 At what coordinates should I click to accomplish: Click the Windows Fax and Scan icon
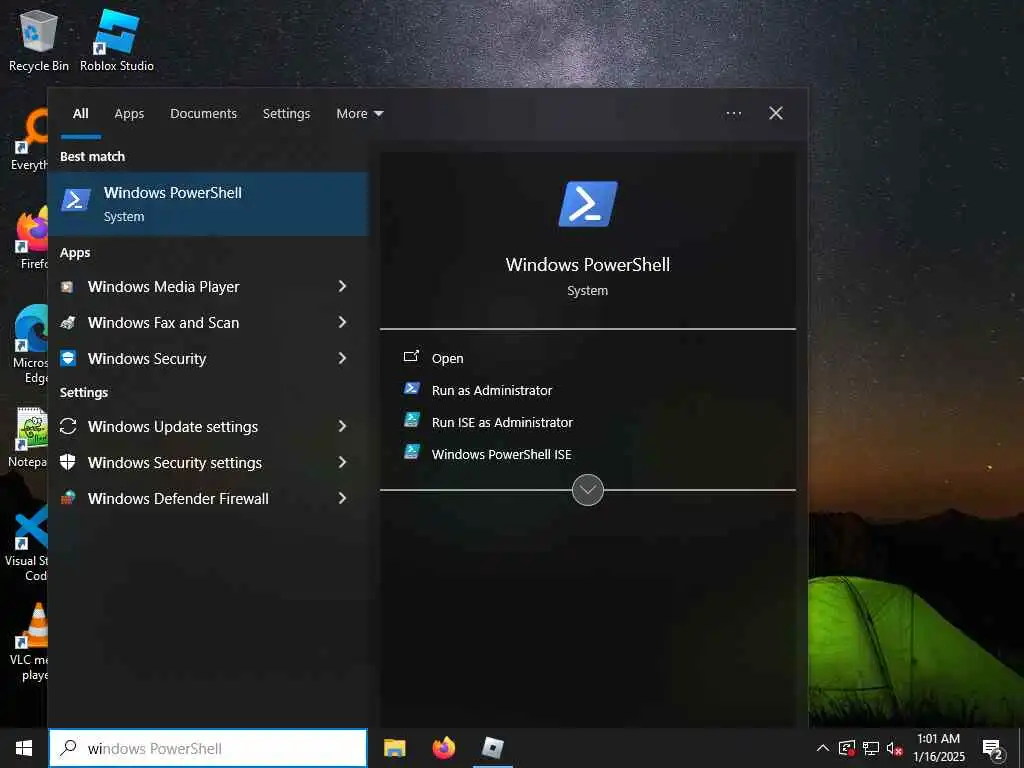coord(67,323)
